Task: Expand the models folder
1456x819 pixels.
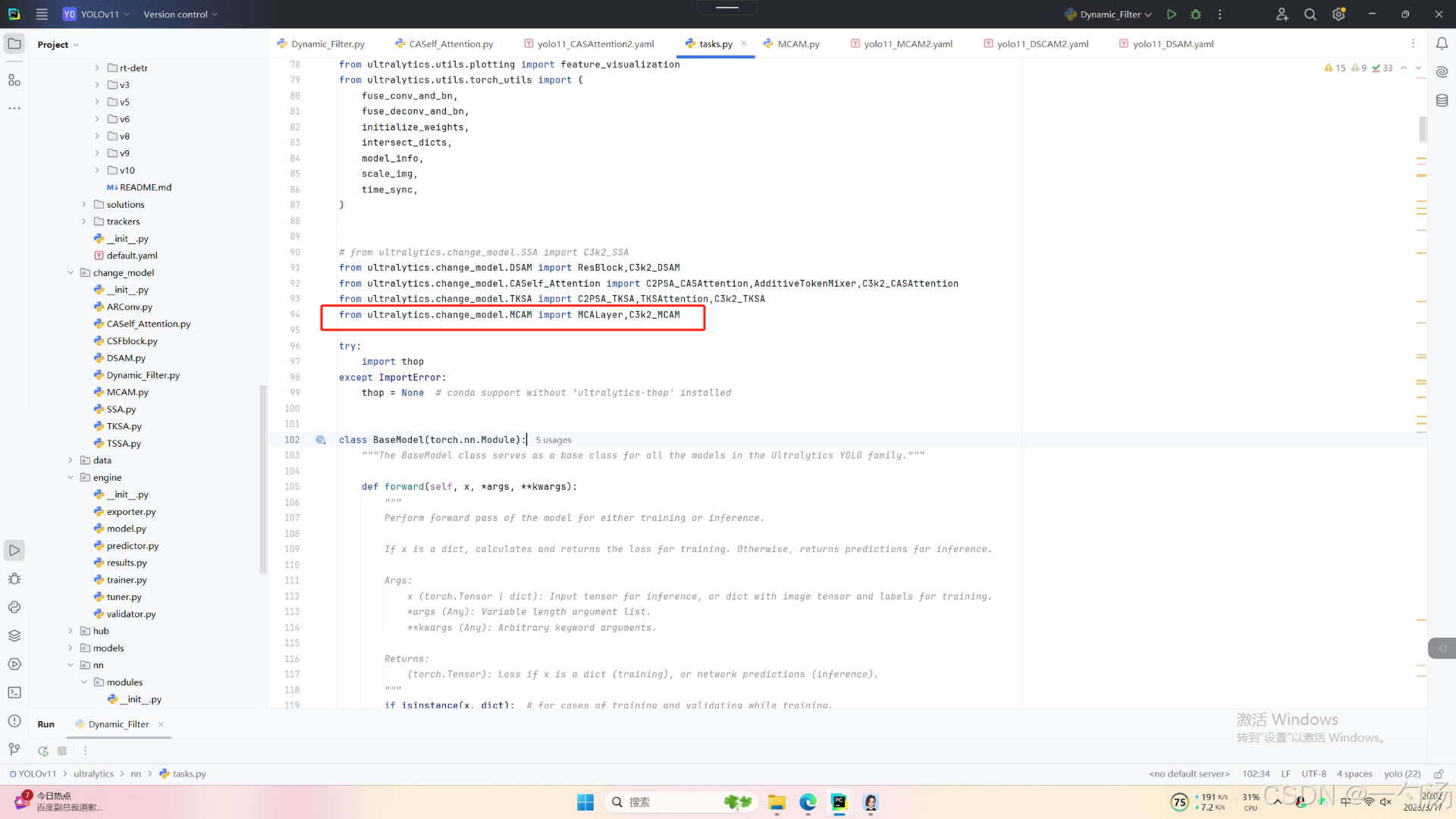Action: click(x=71, y=648)
